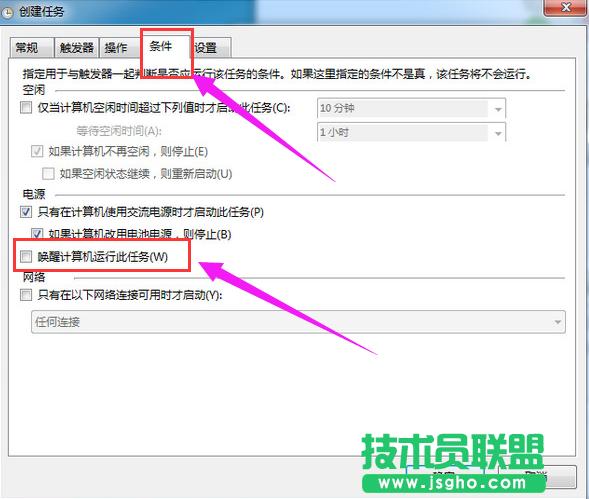589x499 pixels.
Task: Close the 创建任务 dialog window
Action: 565,8
